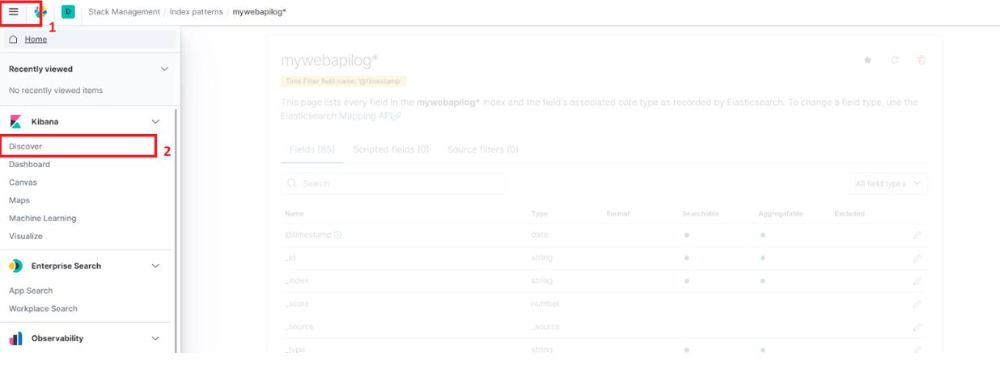Image resolution: width=1000 pixels, height=390 pixels.
Task: Go to the Home link
Action: click(36, 40)
